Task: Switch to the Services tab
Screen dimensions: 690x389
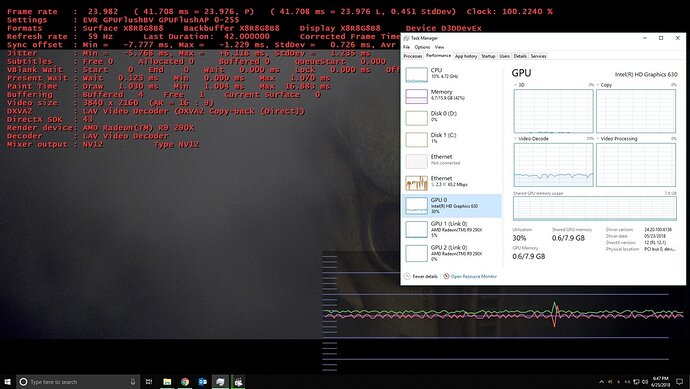Action: click(x=538, y=56)
